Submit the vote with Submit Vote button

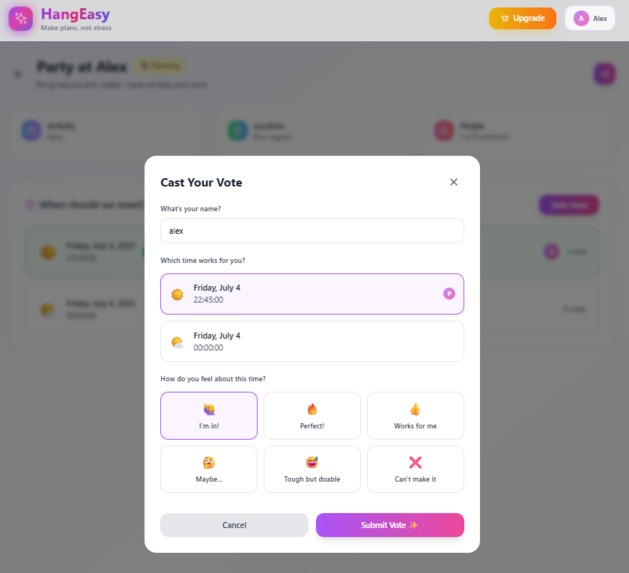coord(390,525)
